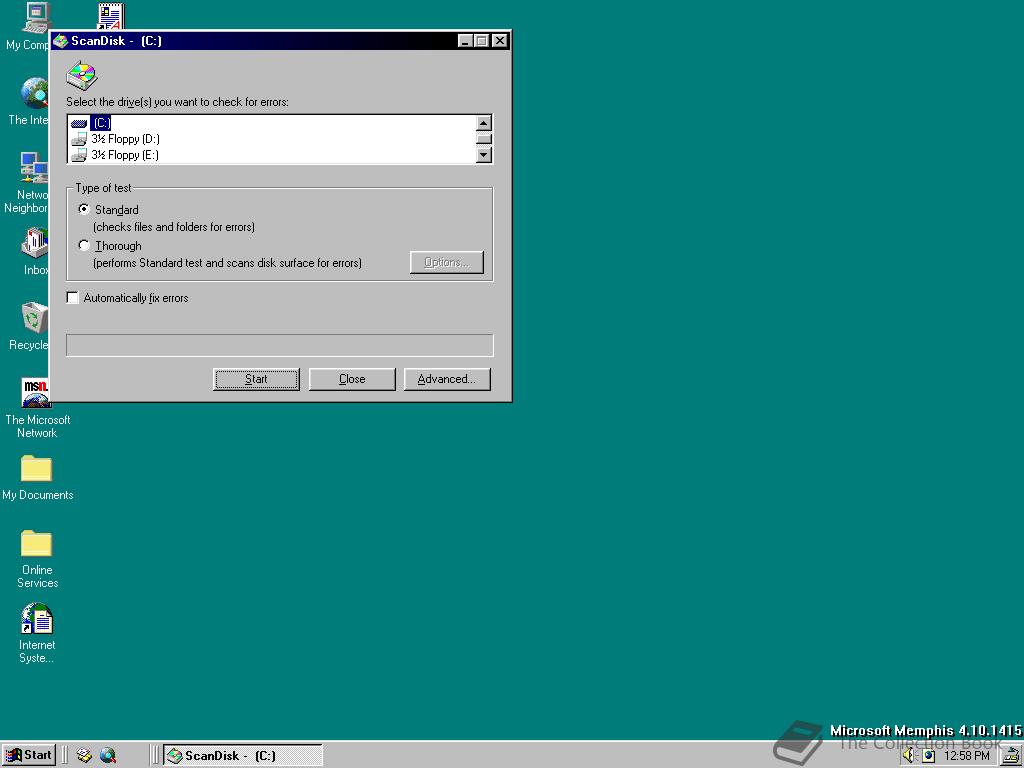Select the Network Neighborhood desktop icon
This screenshot has width=1024, height=768.
tap(33, 167)
